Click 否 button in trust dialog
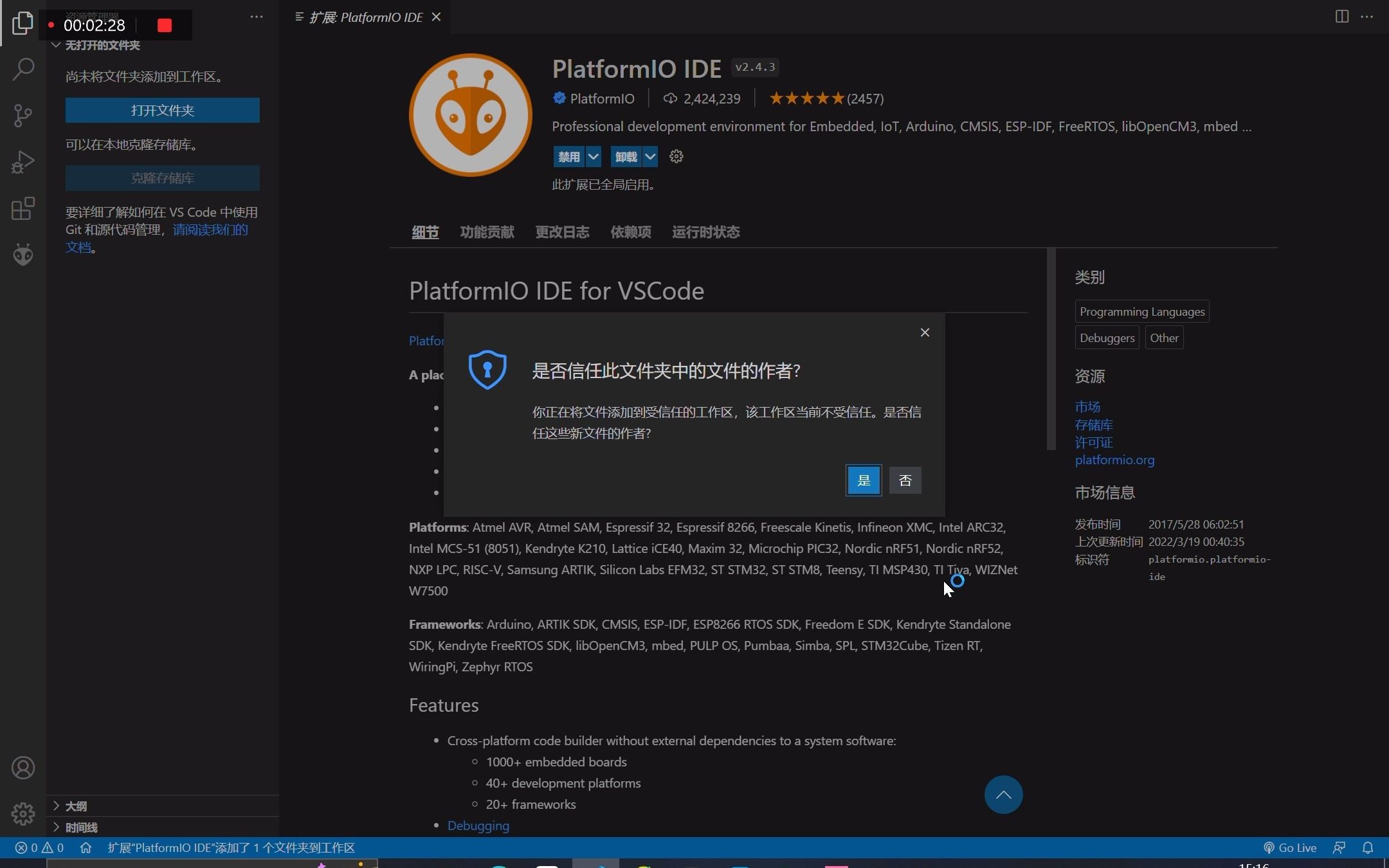The image size is (1389, 868). 905,480
